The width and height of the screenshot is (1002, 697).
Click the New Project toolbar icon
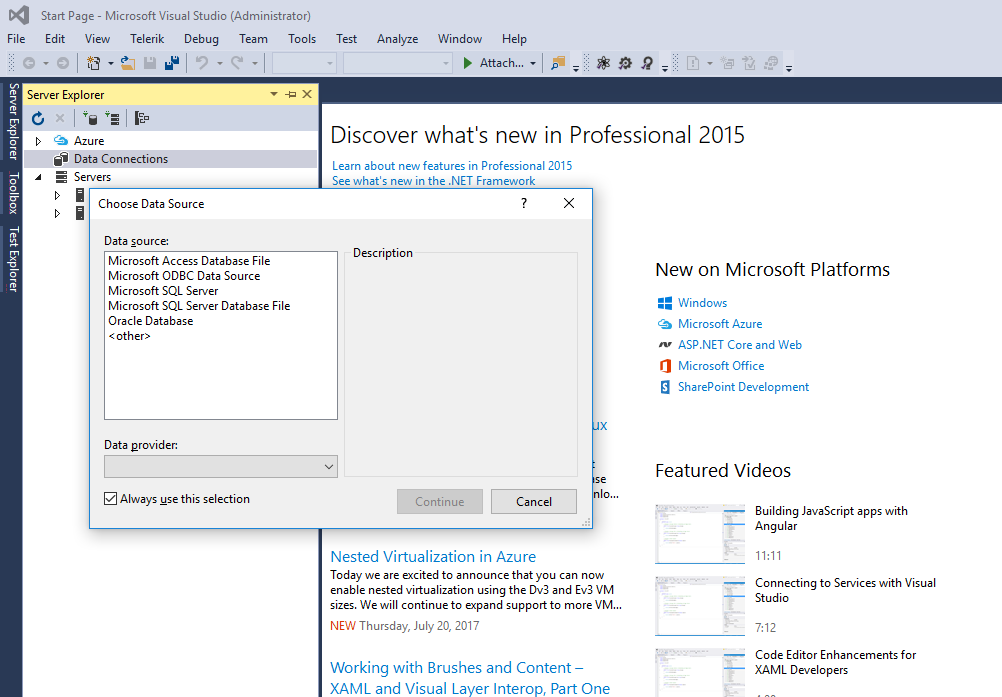[94, 63]
